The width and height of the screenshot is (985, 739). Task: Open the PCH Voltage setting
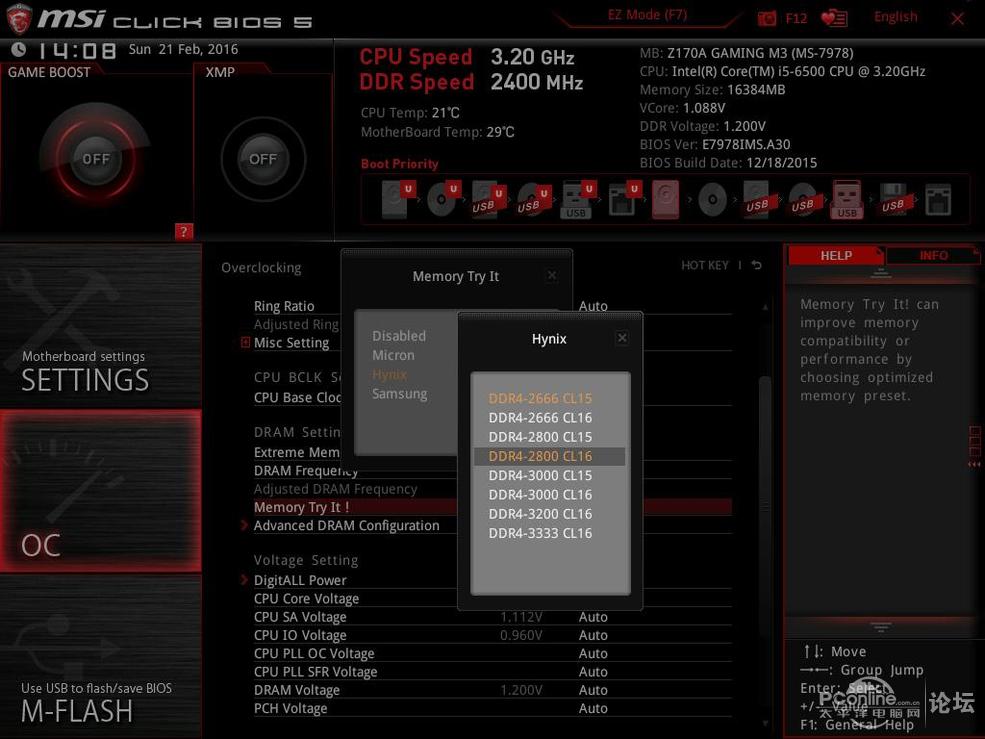click(x=492, y=708)
